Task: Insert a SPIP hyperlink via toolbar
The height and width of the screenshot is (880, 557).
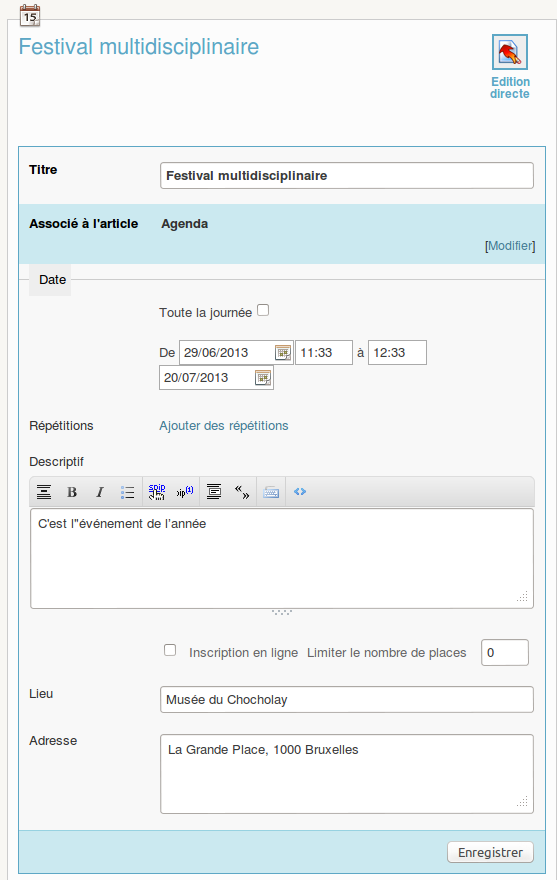Action: (157, 492)
